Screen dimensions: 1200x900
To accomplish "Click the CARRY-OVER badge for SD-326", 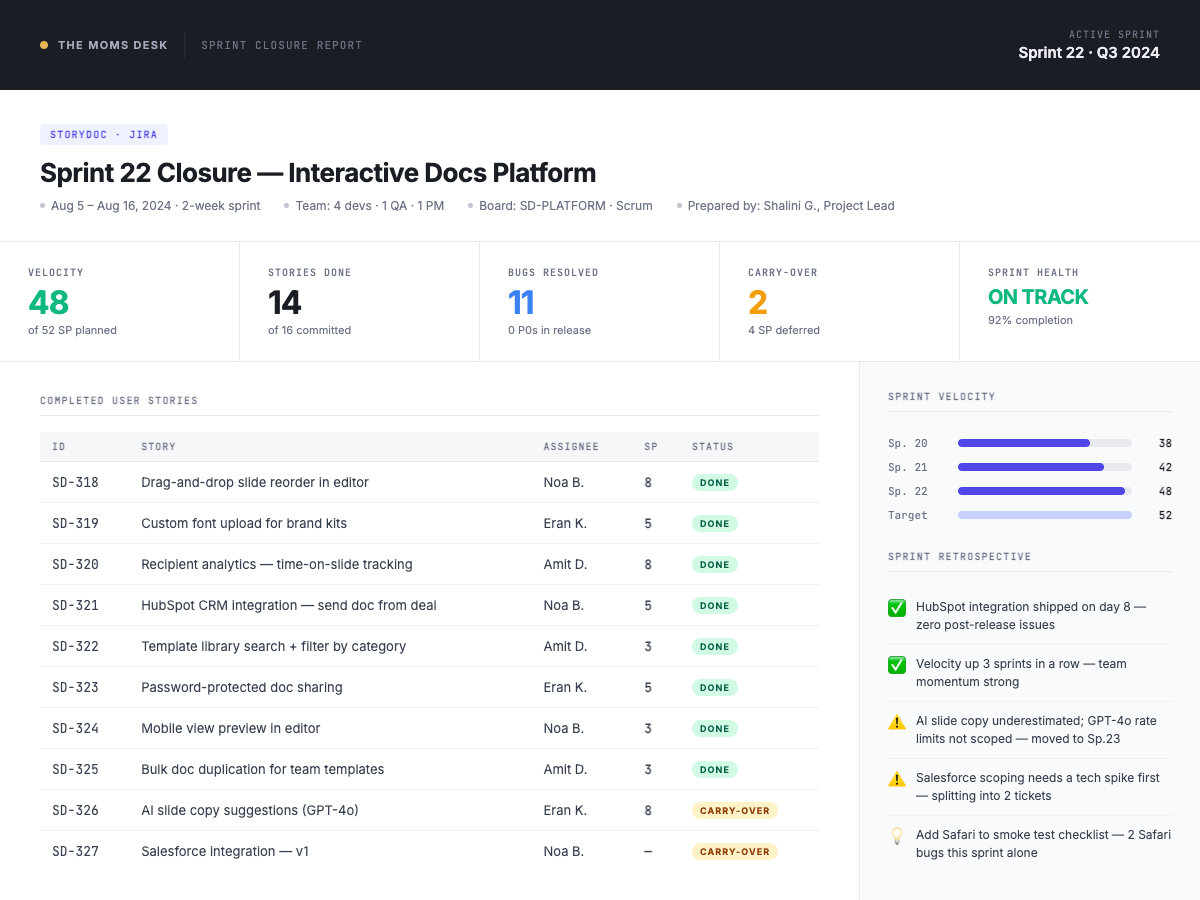I will (x=735, y=810).
